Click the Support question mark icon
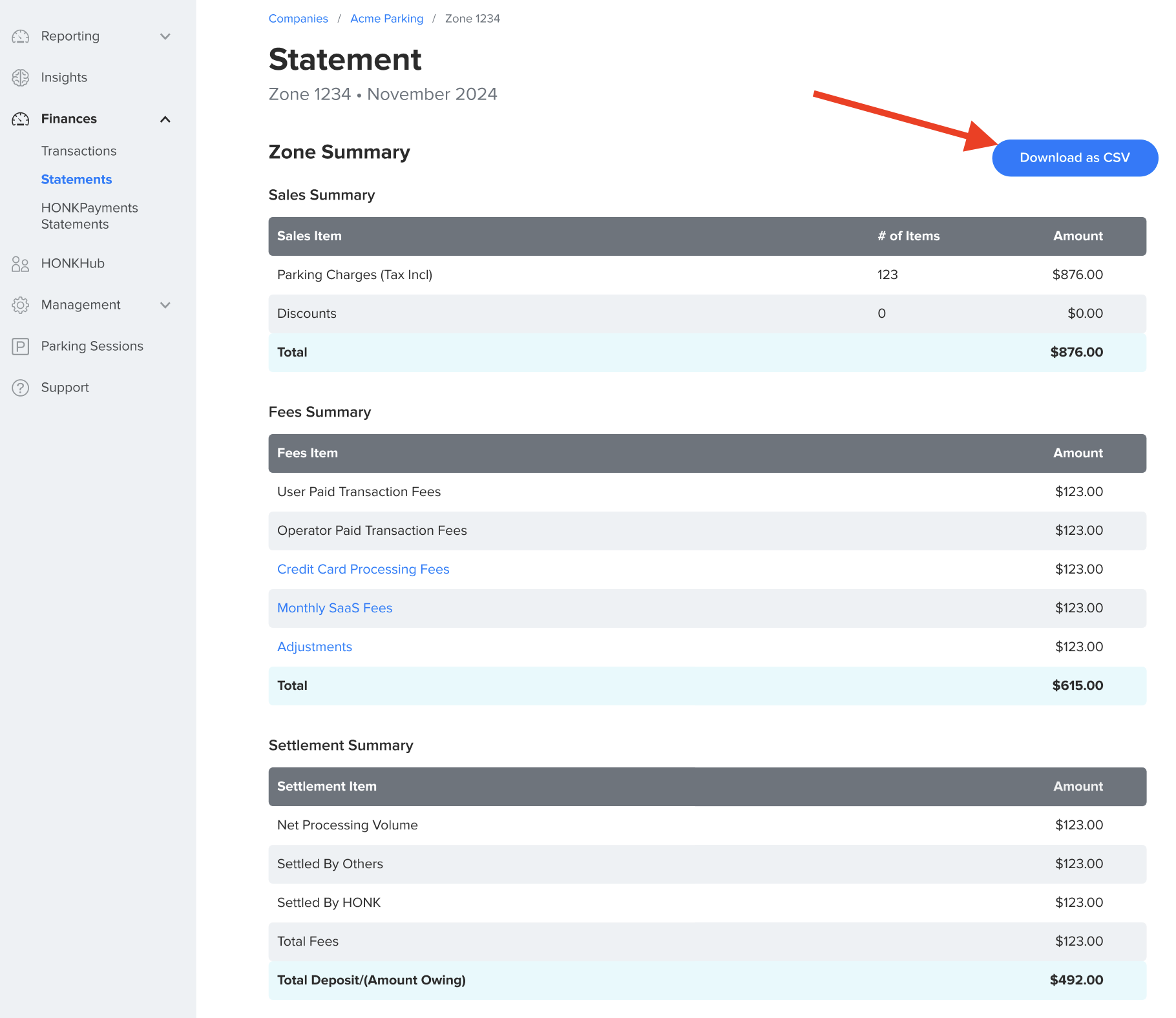 tap(21, 388)
